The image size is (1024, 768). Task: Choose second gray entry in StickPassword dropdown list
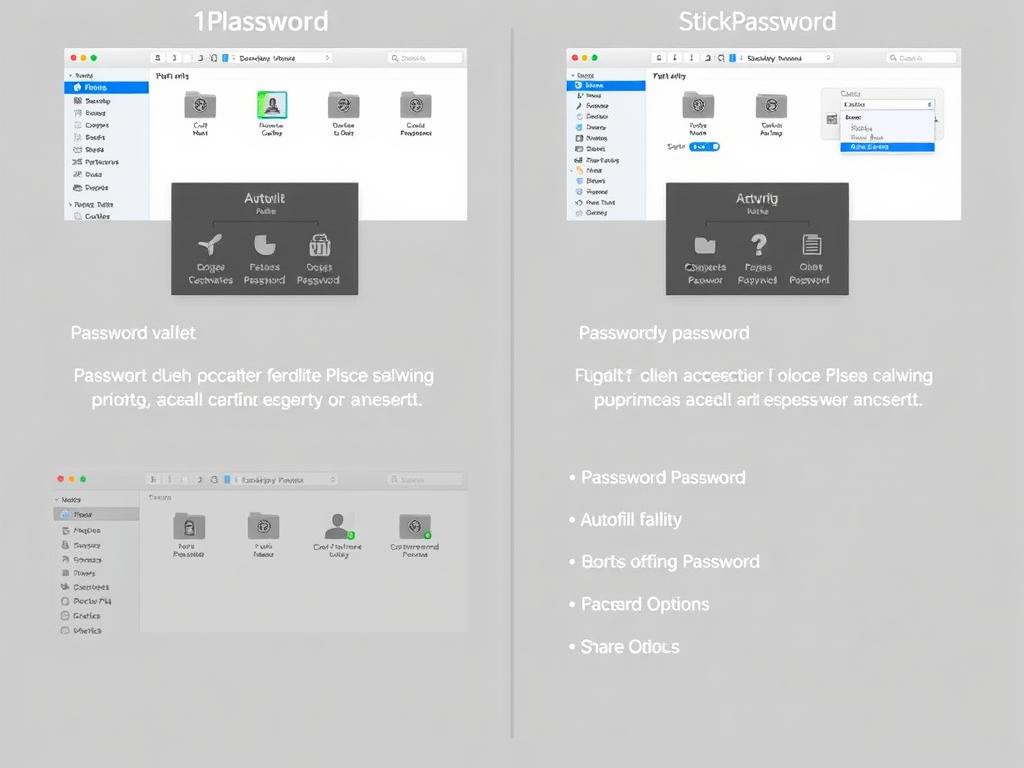[867, 138]
